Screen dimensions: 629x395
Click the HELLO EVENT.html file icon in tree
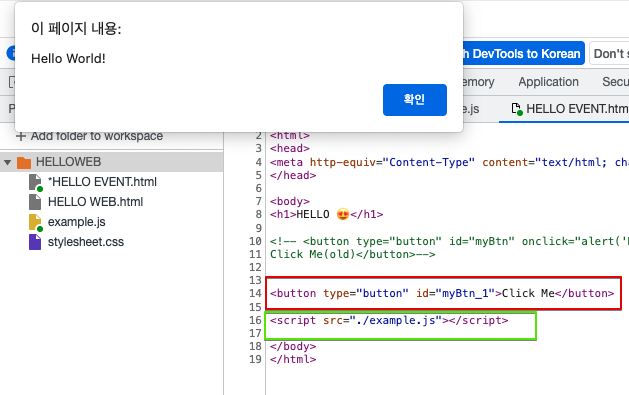(x=35, y=182)
